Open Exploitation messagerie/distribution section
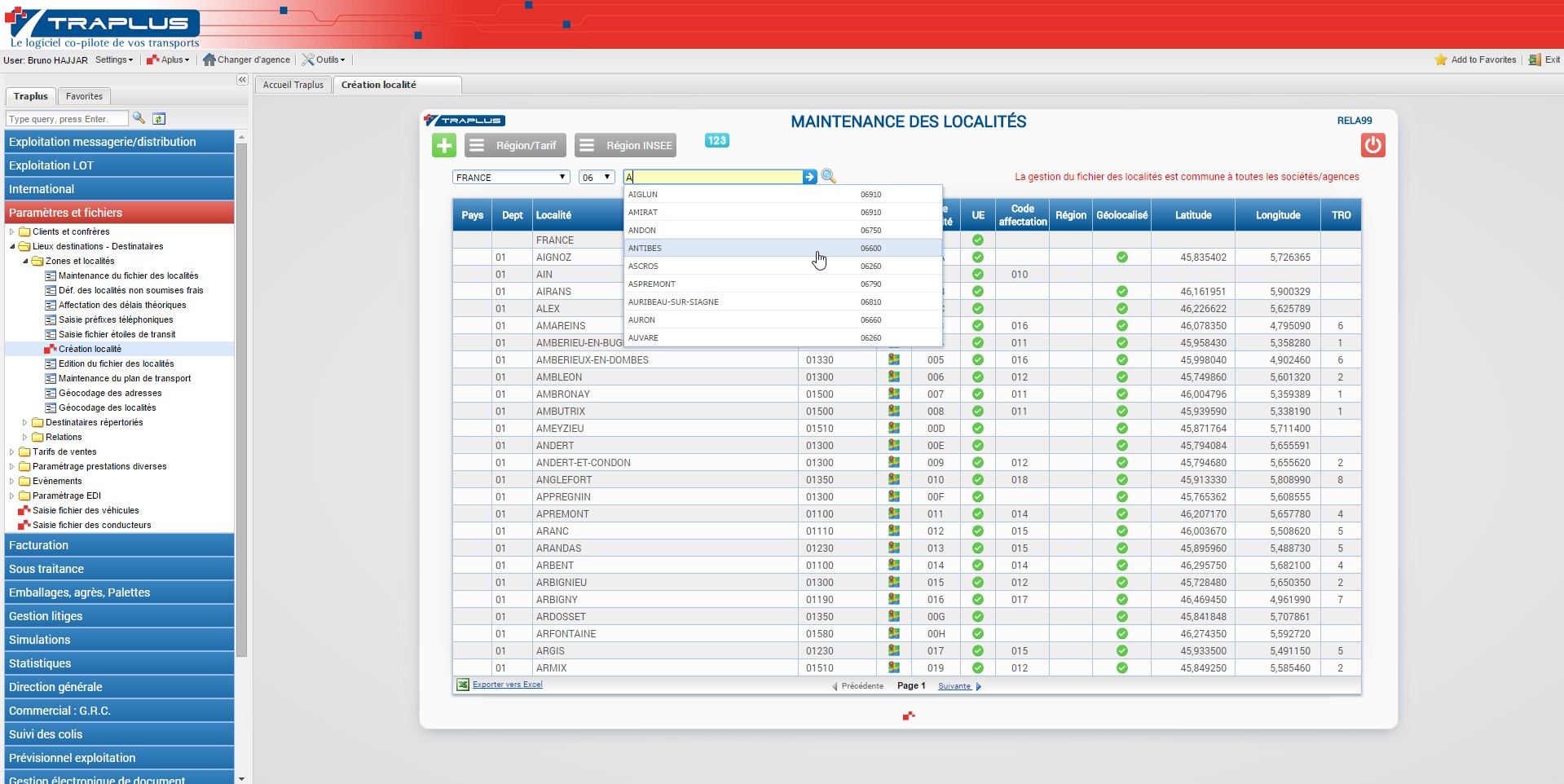 point(120,142)
